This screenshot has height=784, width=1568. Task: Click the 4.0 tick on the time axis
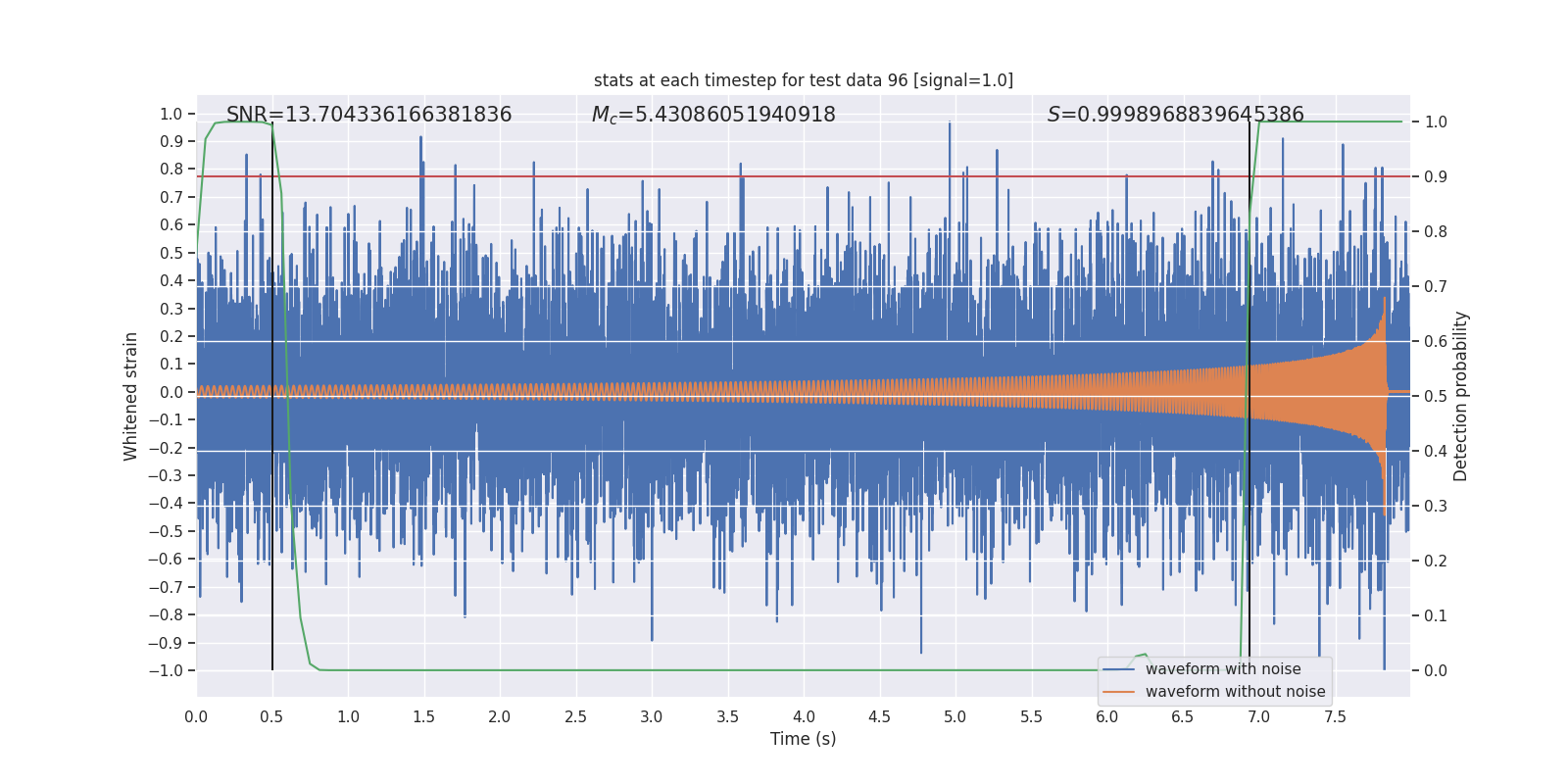[x=804, y=716]
